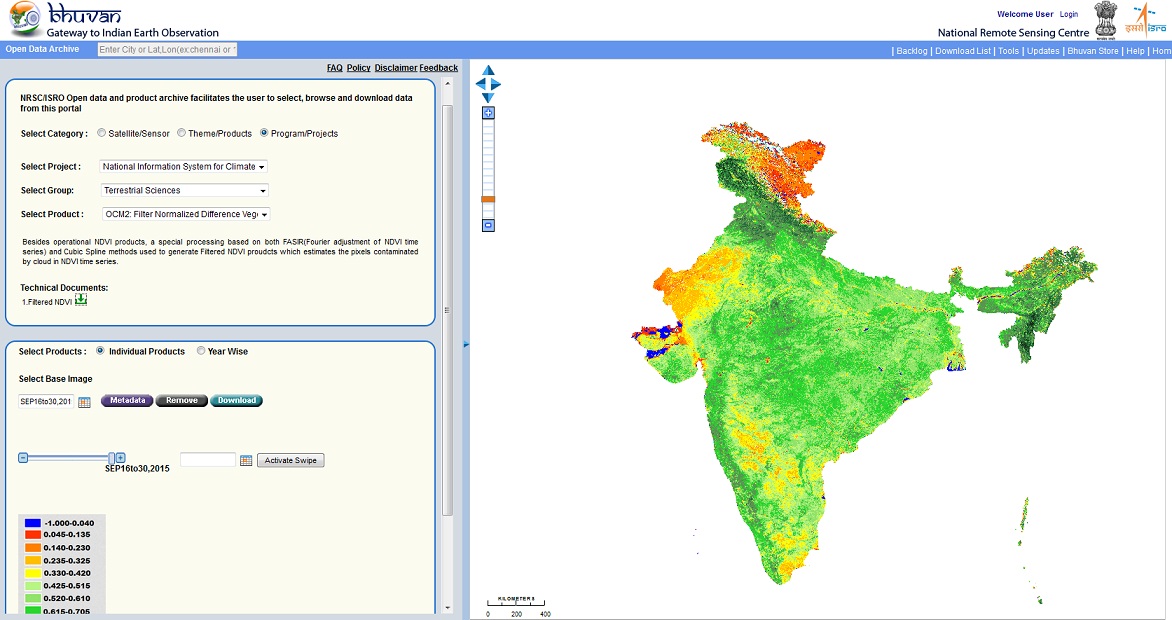Click the 1.Filtered NDVI document text
The width and height of the screenshot is (1172, 620).
[47, 302]
